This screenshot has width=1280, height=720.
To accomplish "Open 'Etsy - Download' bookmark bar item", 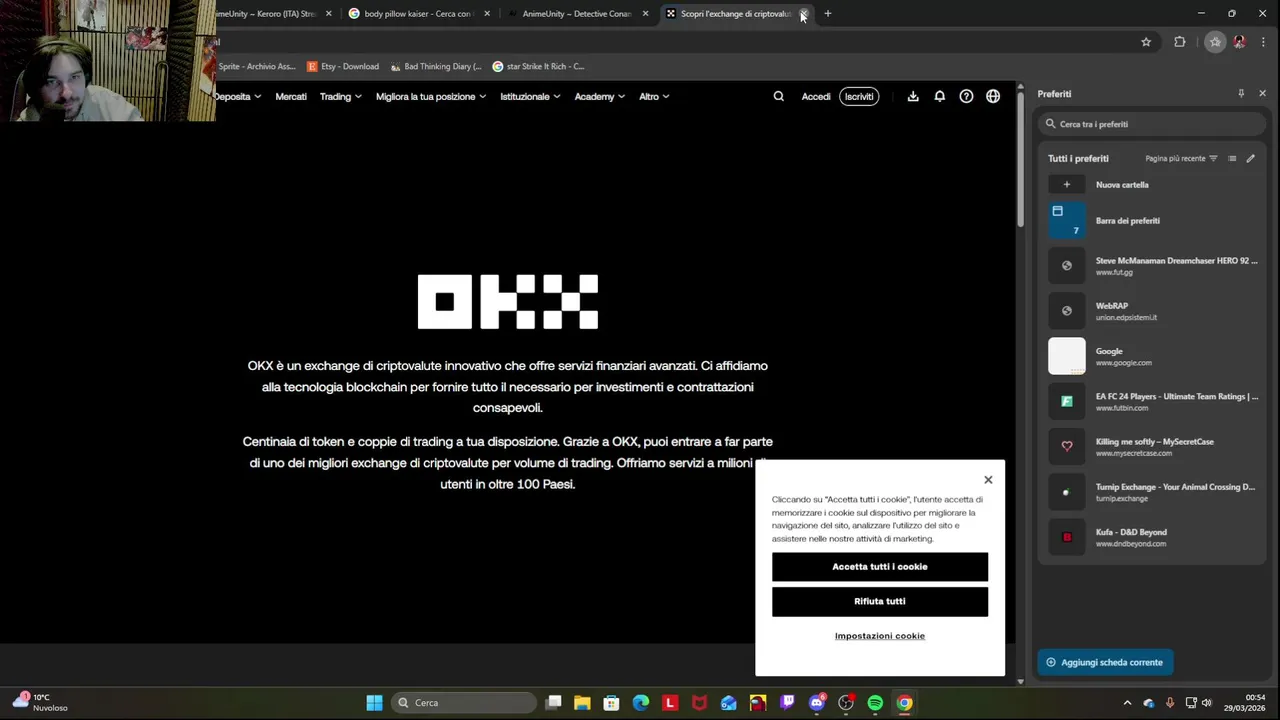I will [x=343, y=66].
